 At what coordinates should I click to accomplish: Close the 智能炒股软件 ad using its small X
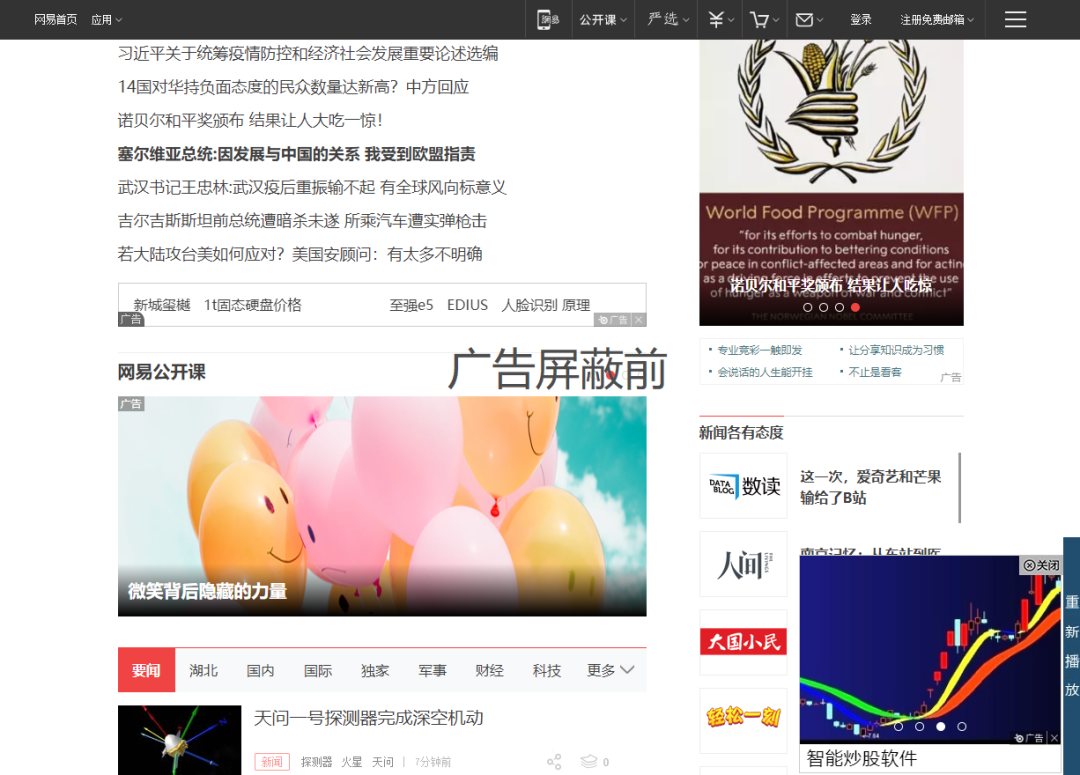[1054, 738]
